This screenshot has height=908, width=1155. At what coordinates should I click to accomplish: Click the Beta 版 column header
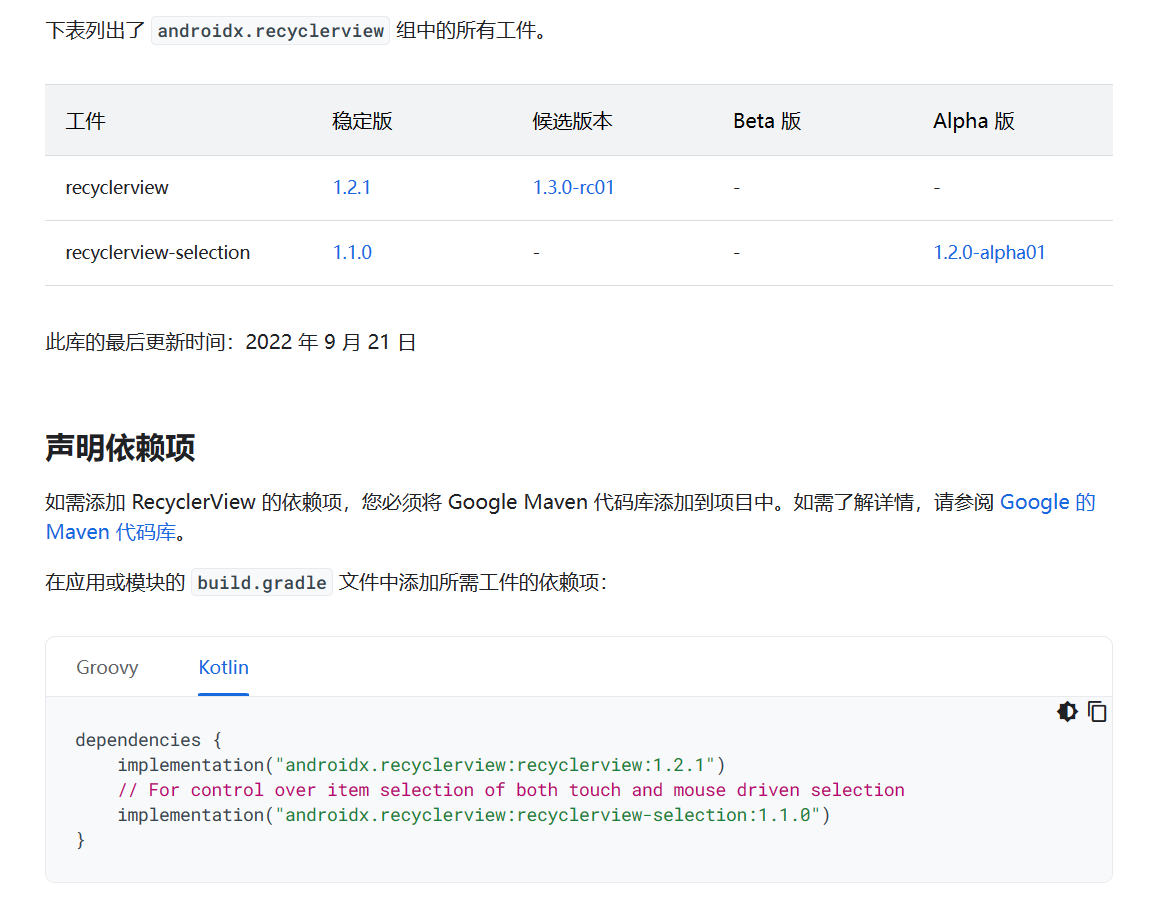767,120
